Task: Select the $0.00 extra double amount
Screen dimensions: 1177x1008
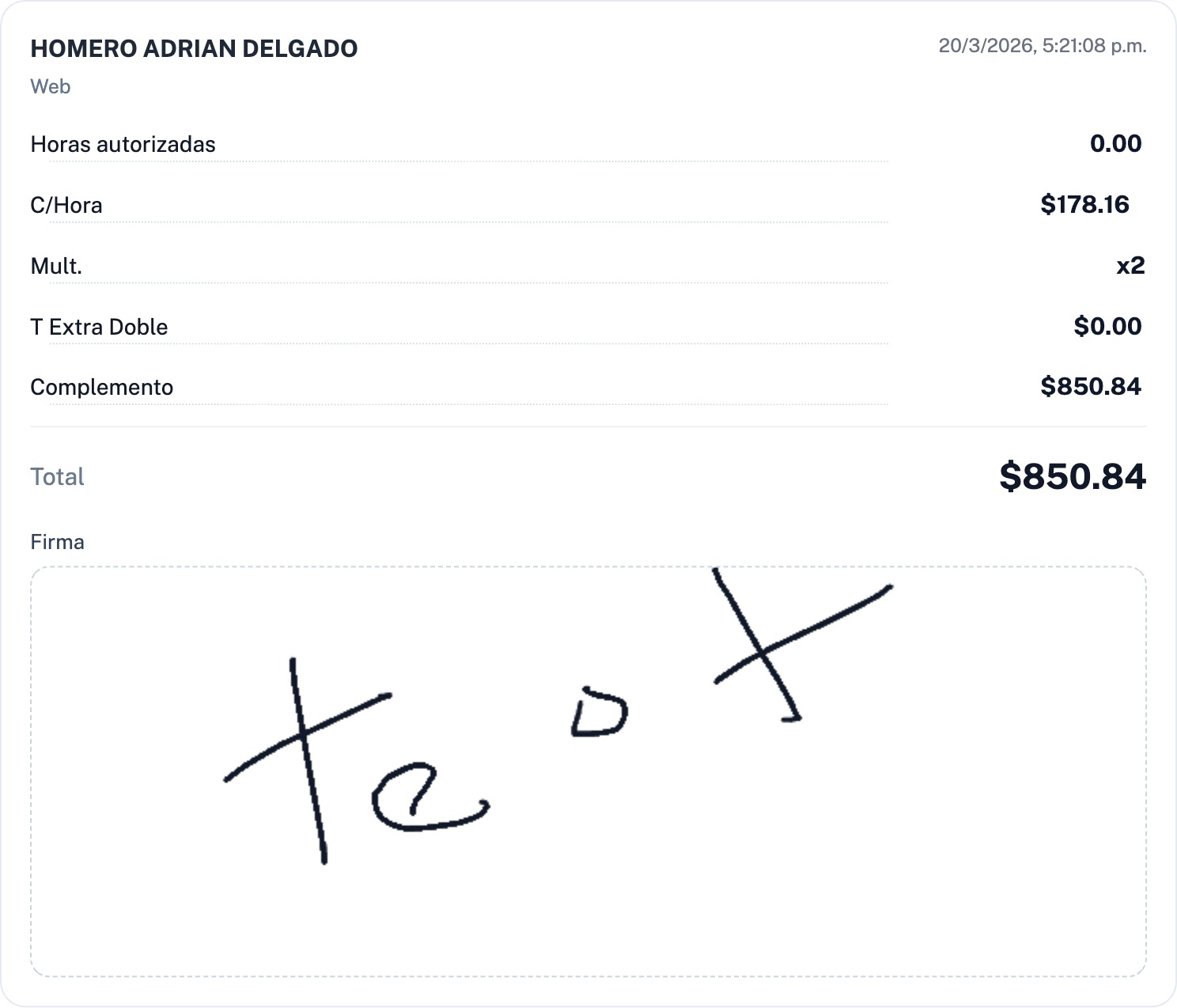Action: 1107,326
